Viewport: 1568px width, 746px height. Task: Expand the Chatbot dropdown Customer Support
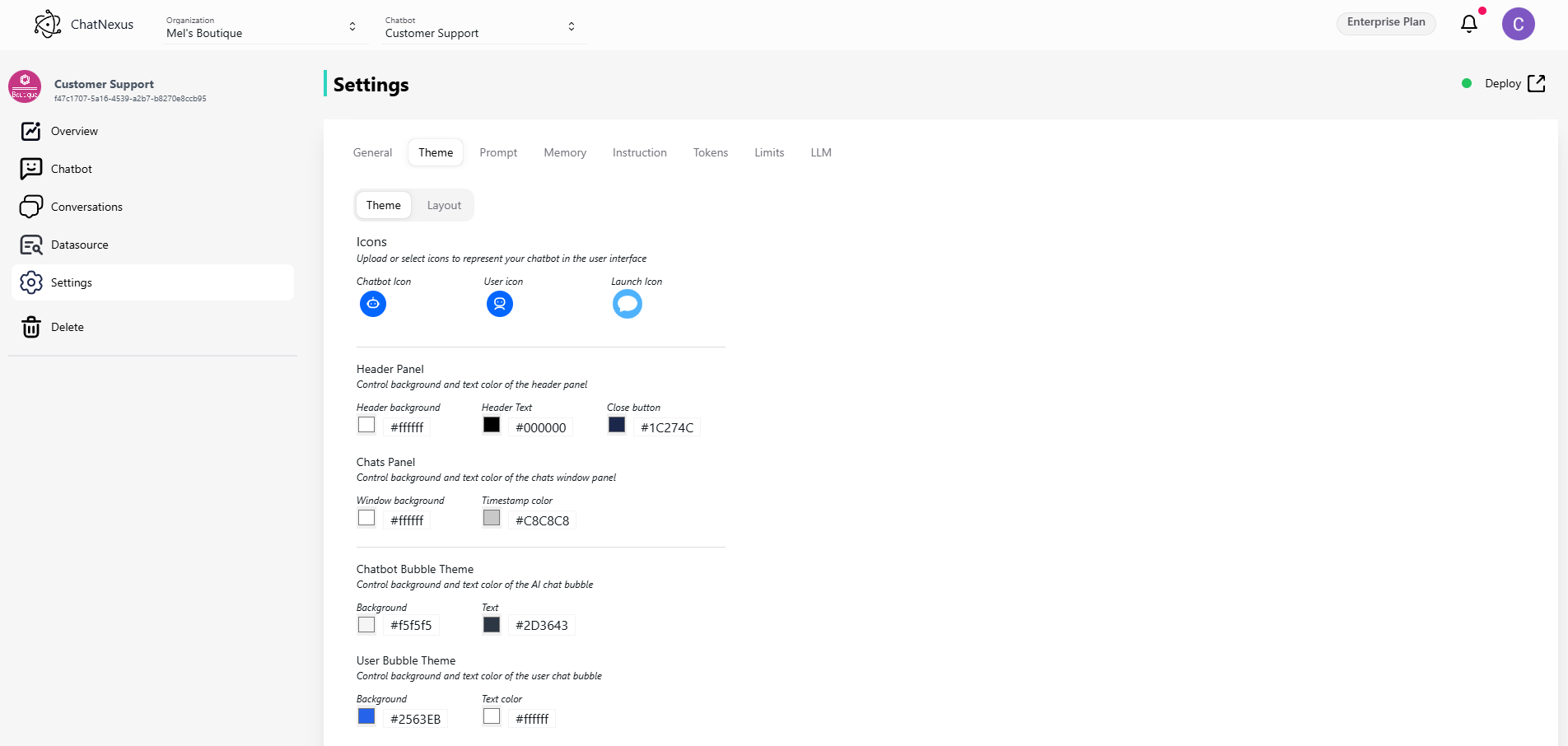point(481,27)
